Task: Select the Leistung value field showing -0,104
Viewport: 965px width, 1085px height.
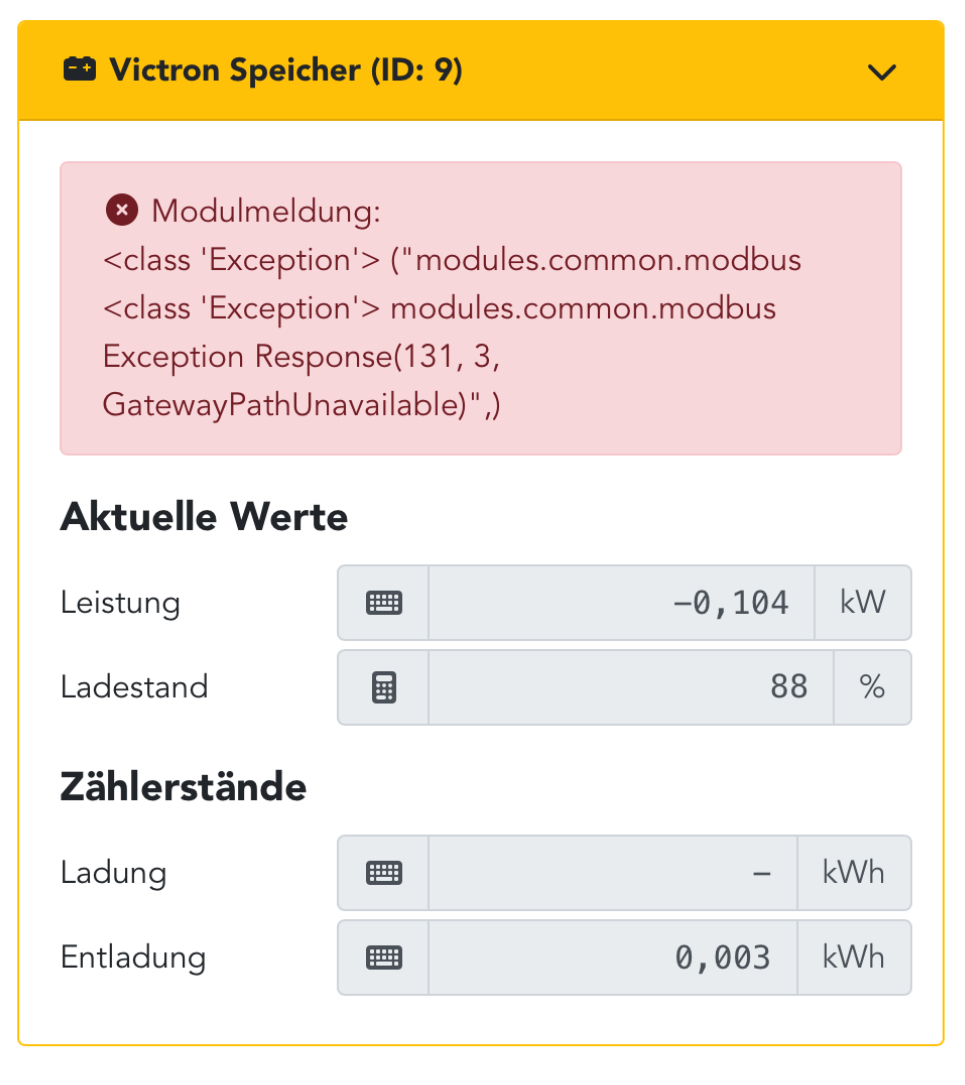Action: coord(620,603)
